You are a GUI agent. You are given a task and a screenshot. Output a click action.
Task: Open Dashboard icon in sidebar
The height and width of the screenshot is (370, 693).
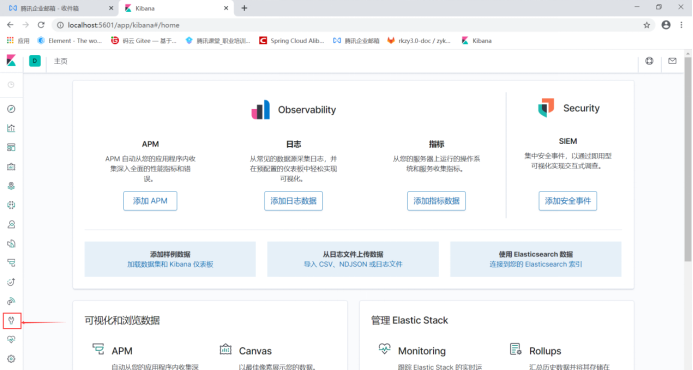[x=11, y=147]
